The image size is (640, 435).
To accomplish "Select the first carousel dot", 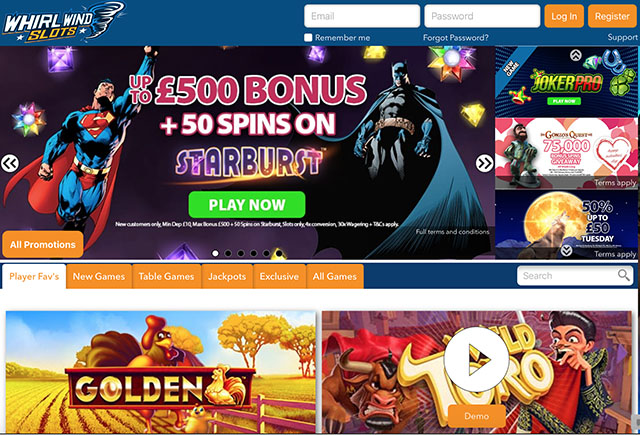I will coord(215,253).
